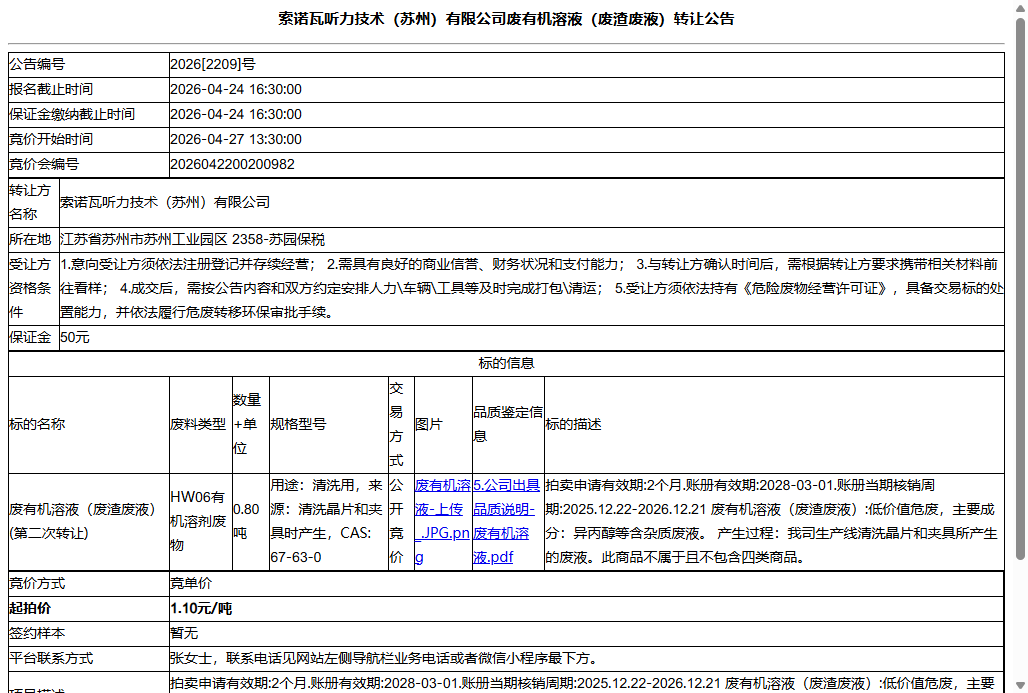Click the 公告编号 row label
The image size is (1028, 693).
click(37, 64)
